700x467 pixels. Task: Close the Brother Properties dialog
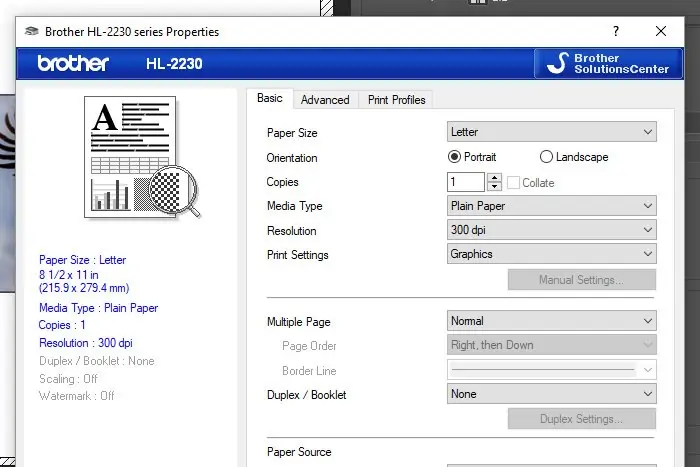point(661,31)
